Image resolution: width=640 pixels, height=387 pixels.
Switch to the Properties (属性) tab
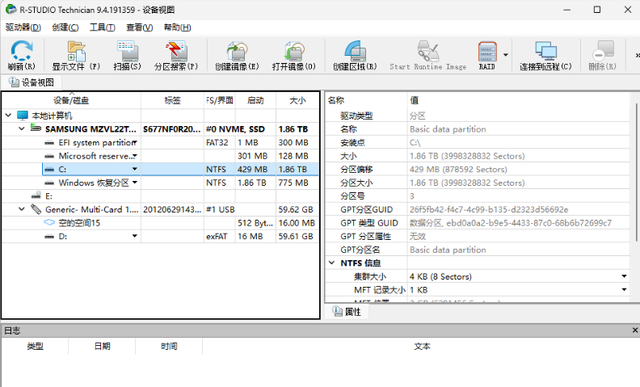pyautogui.click(x=348, y=311)
